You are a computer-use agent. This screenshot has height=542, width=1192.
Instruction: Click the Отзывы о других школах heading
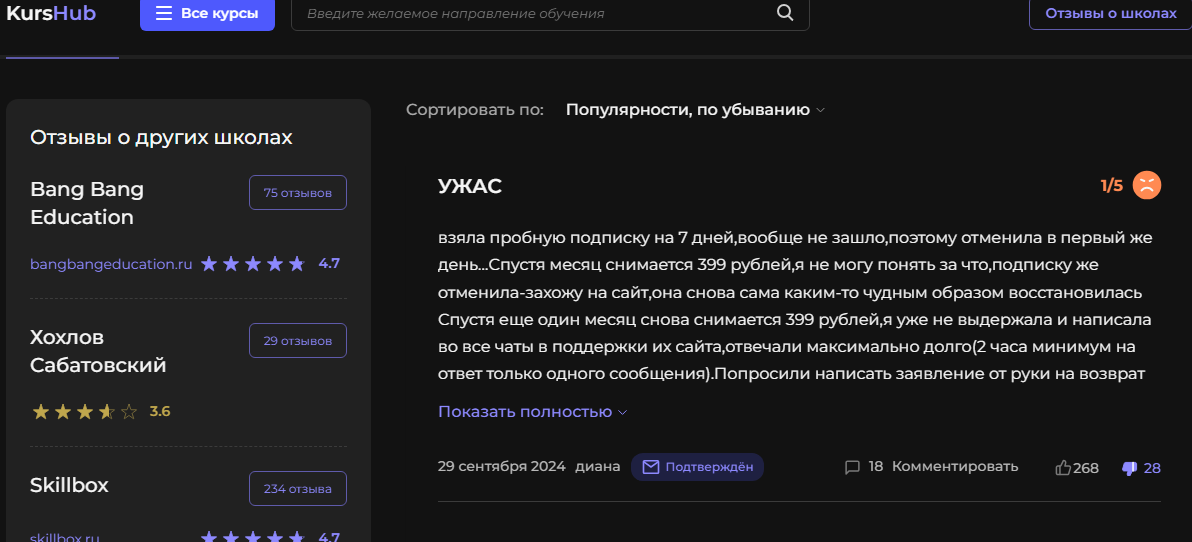(x=161, y=138)
